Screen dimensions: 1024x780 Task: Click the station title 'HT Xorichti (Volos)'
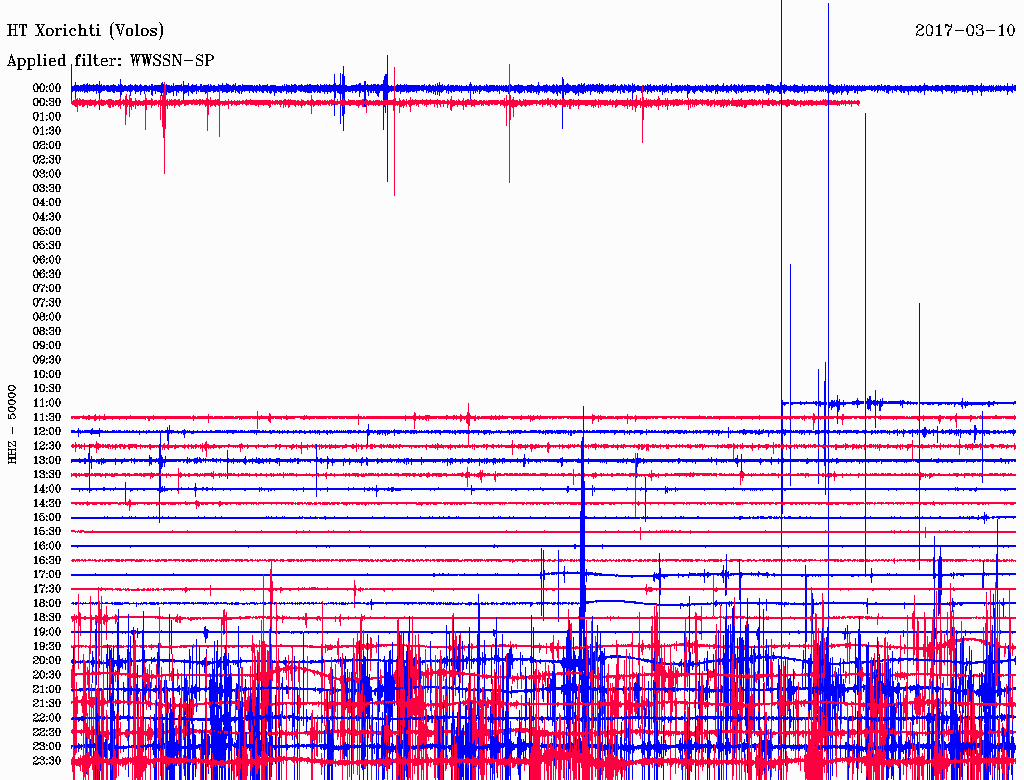(86, 30)
